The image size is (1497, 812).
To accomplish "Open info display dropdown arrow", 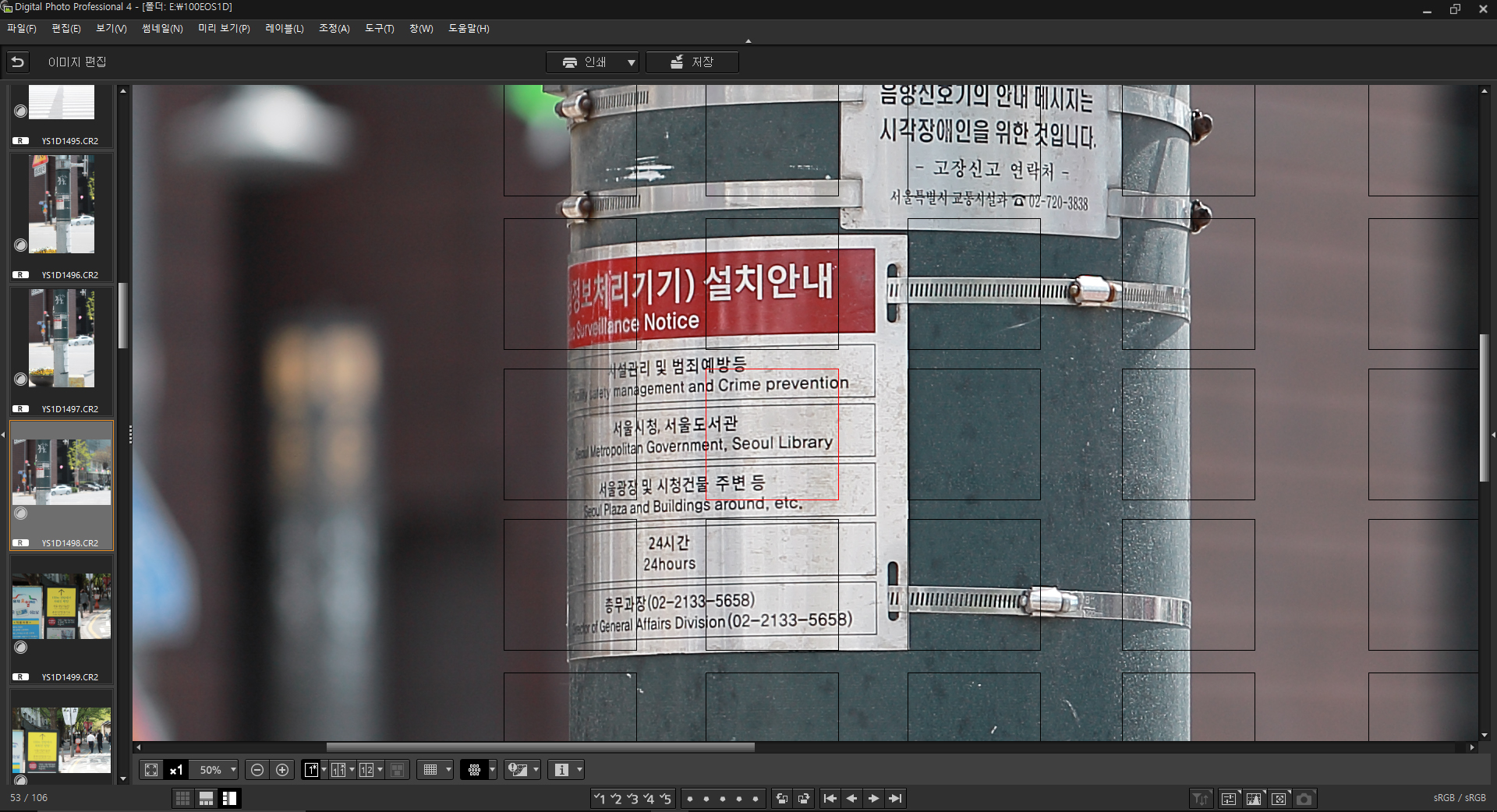I will (579, 770).
